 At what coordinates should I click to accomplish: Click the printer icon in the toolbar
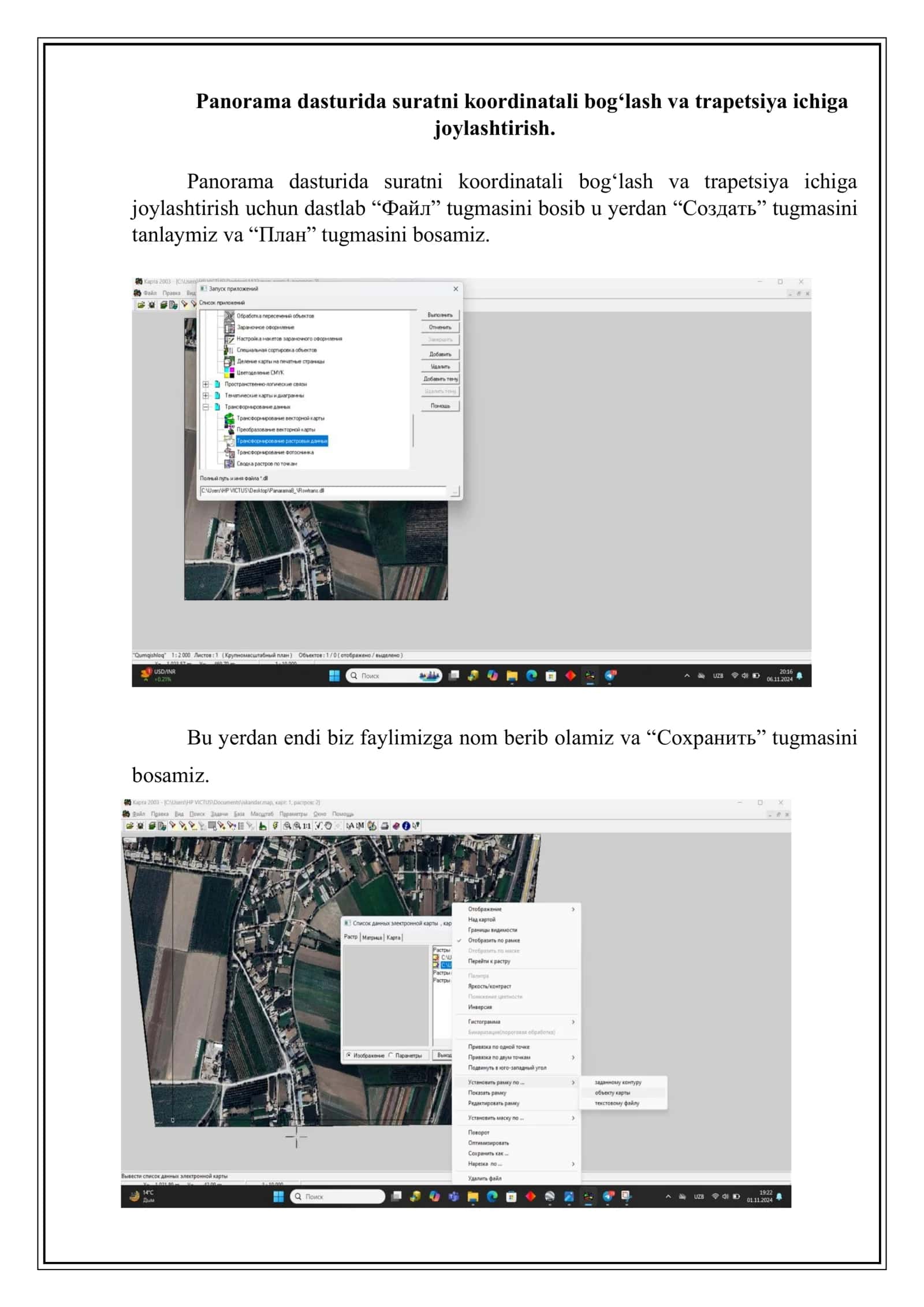coord(385,826)
